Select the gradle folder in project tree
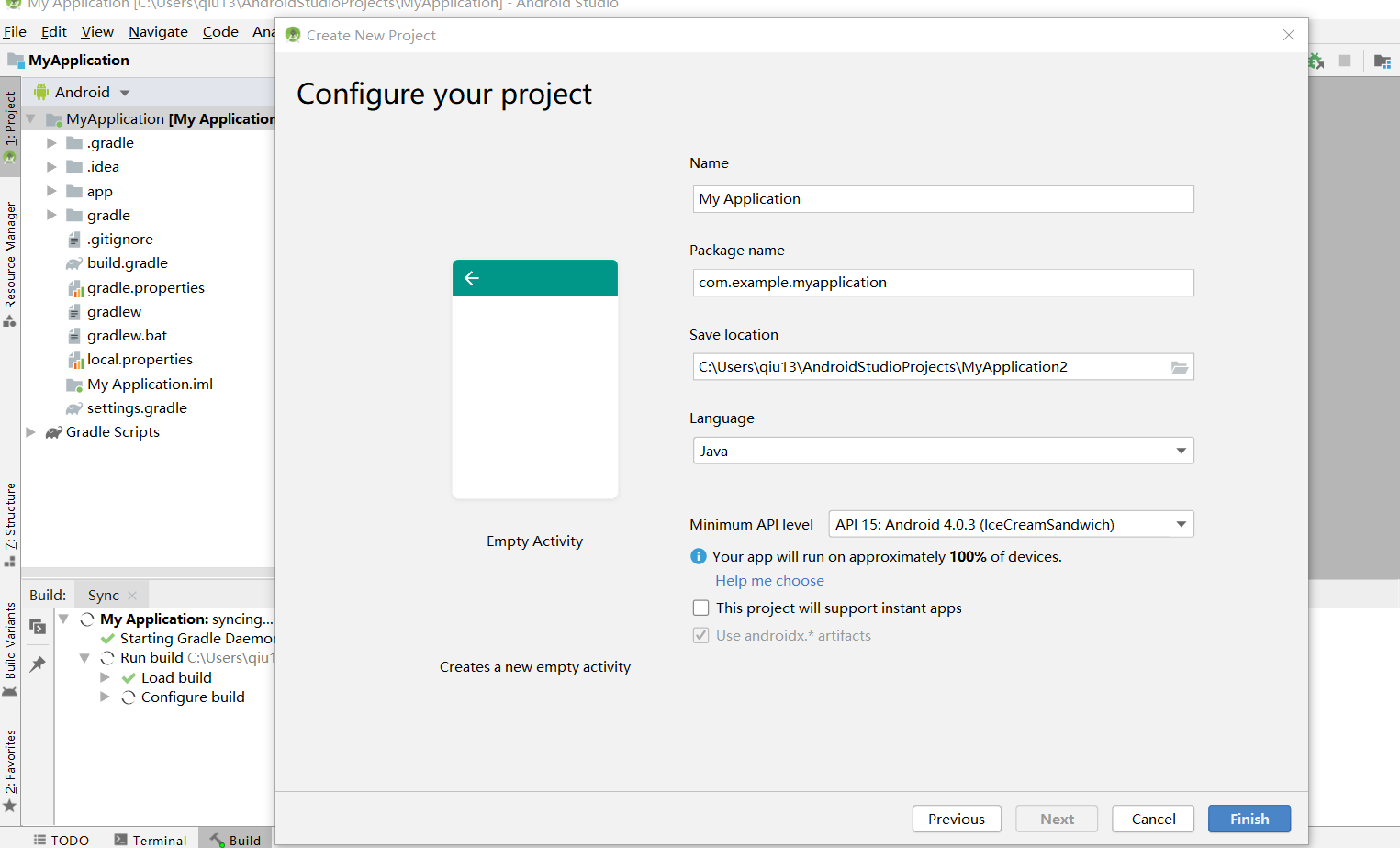 pos(108,216)
